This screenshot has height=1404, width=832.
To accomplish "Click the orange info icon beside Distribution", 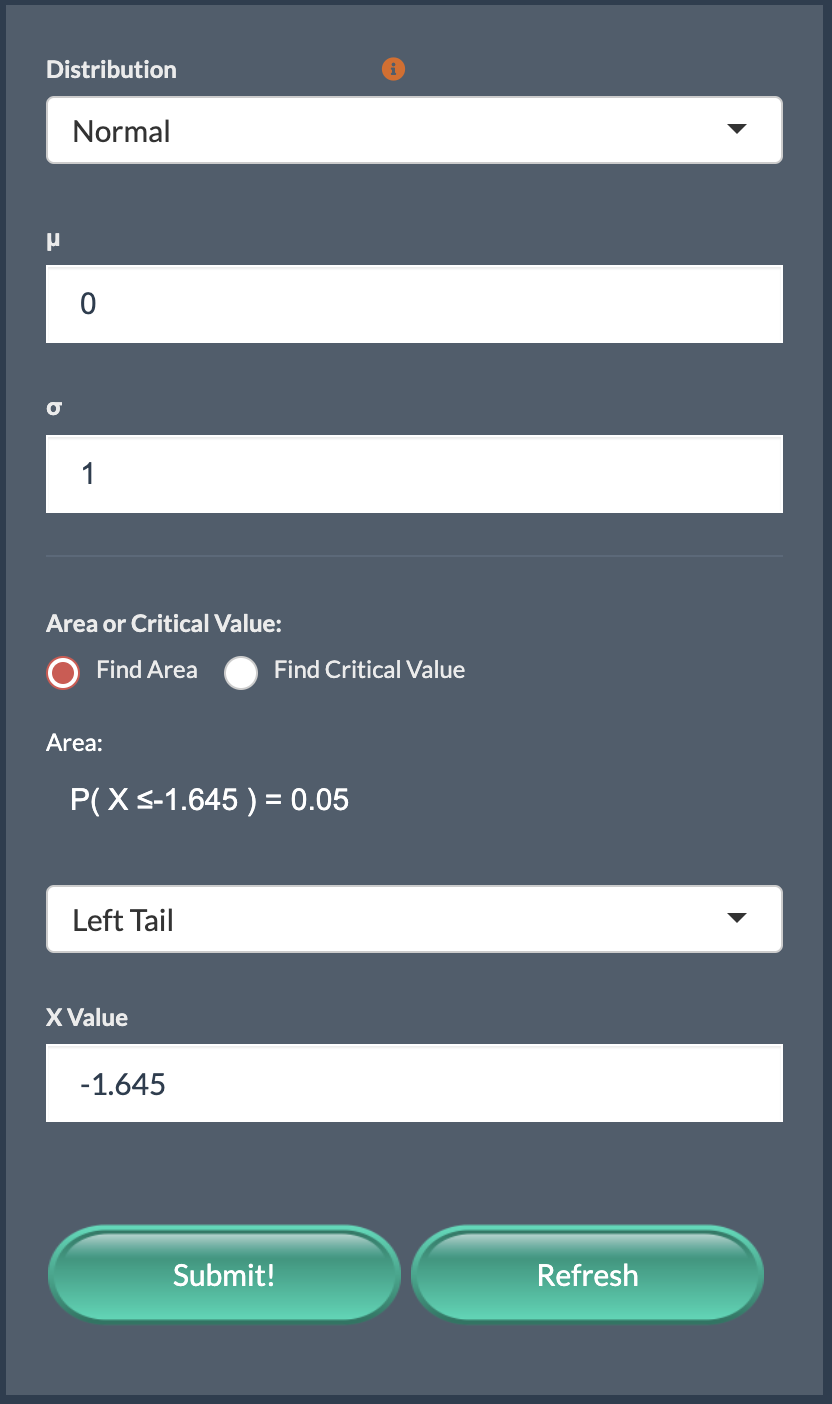I will point(394,69).
